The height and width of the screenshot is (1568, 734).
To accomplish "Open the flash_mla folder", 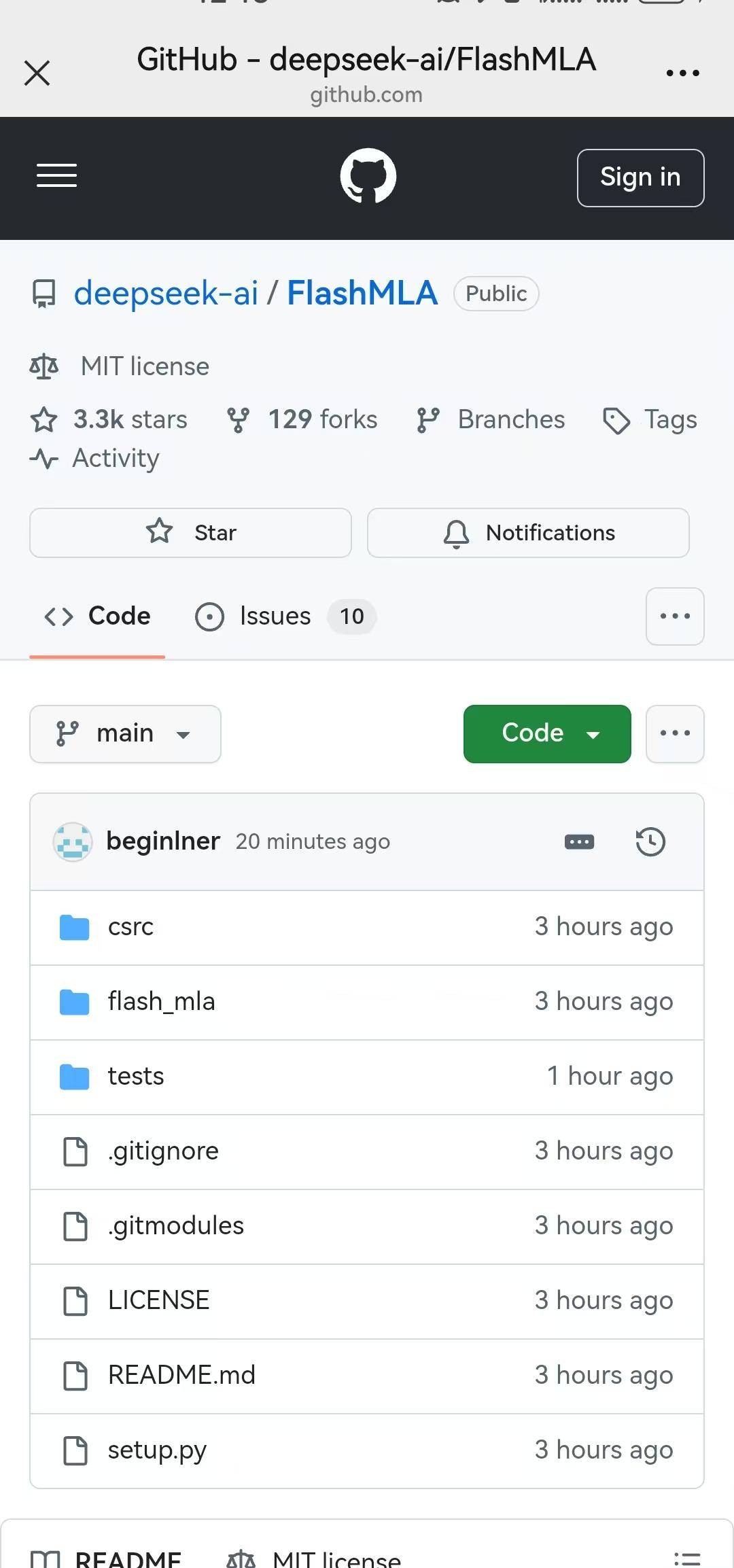I will 161,1002.
